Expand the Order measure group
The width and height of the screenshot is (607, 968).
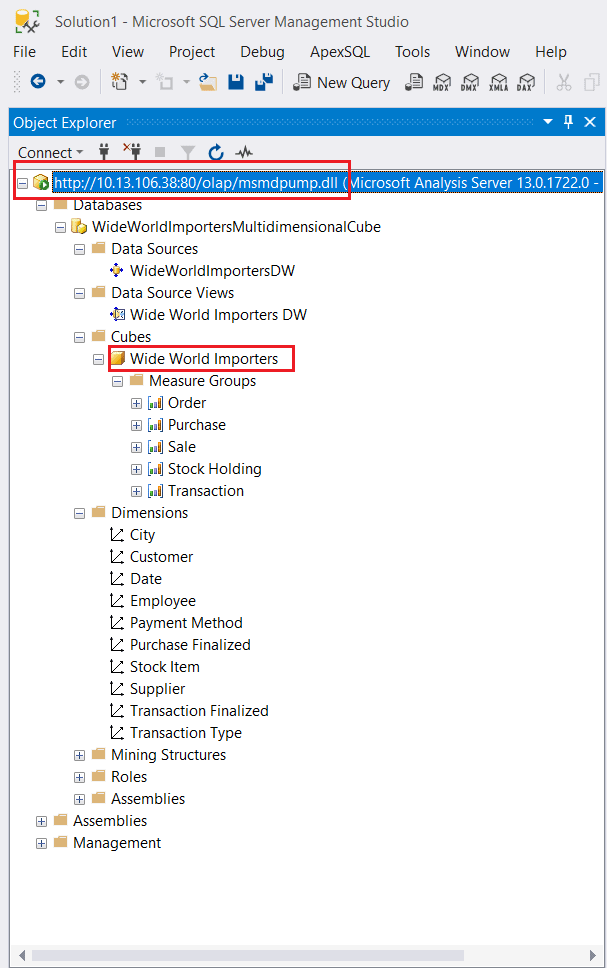coord(137,403)
